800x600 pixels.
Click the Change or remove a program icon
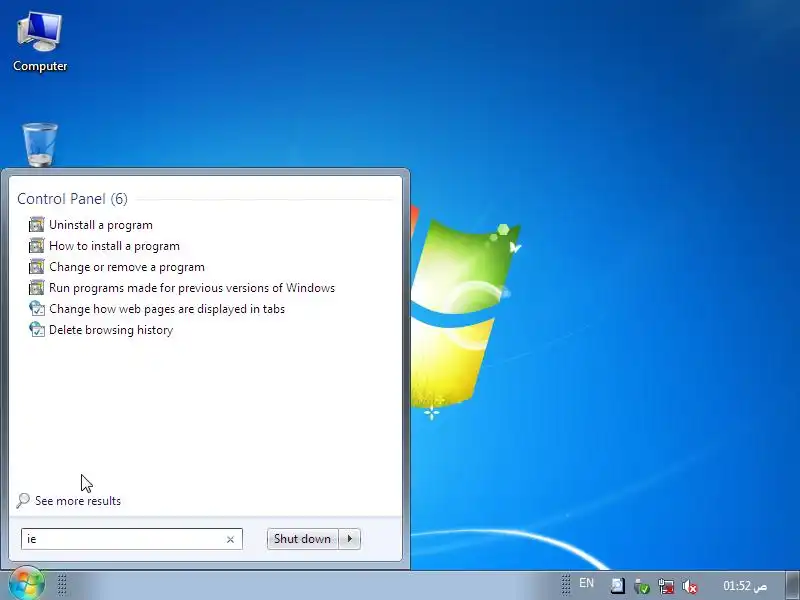point(37,266)
